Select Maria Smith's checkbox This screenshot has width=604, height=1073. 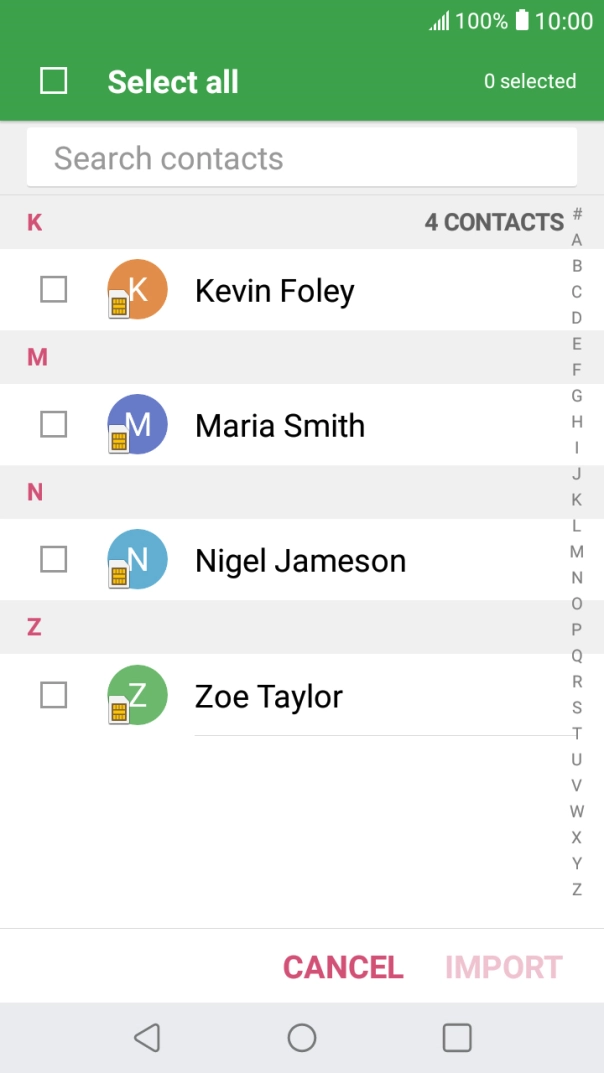click(x=54, y=425)
